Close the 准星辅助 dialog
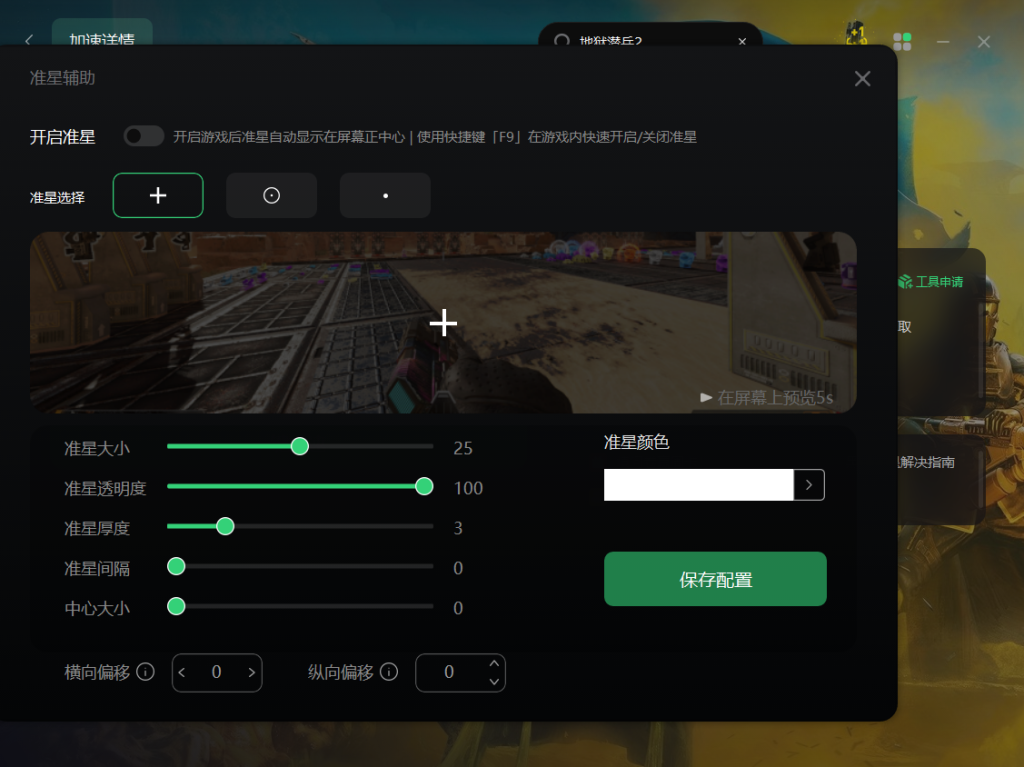This screenshot has width=1024, height=767. click(862, 79)
